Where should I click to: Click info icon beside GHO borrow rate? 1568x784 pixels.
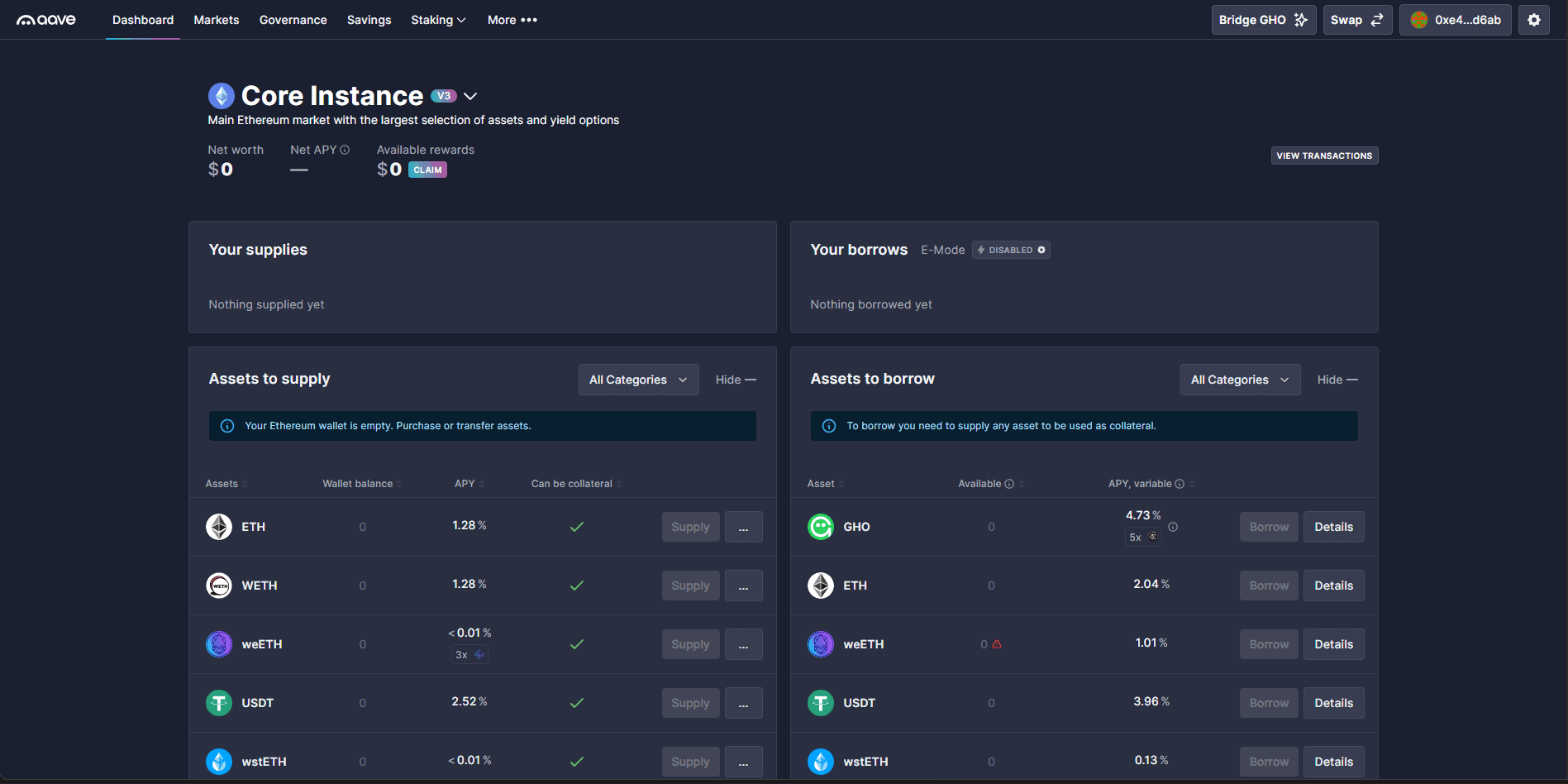tap(1173, 527)
